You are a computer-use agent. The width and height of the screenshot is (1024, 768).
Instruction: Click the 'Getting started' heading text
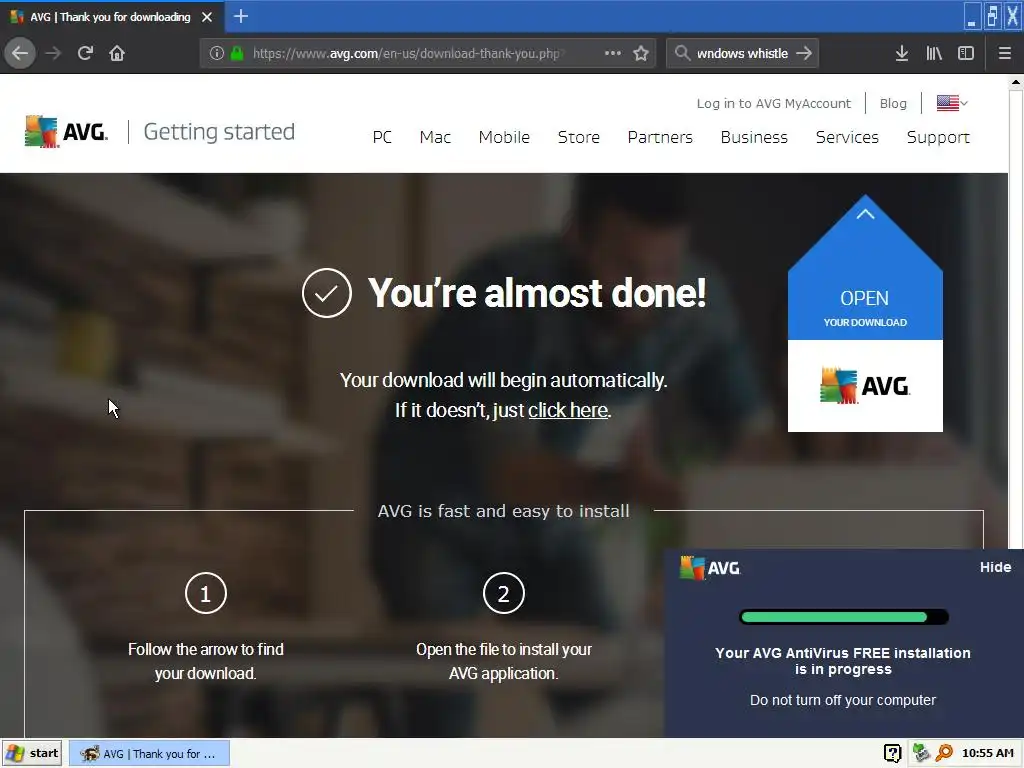click(219, 132)
